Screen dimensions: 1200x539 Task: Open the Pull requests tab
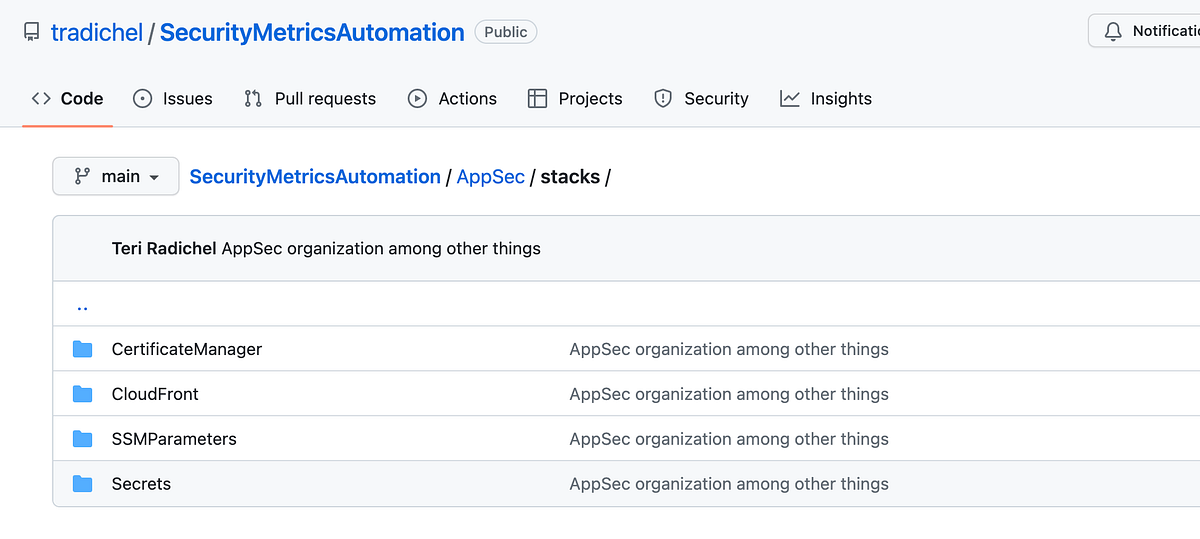click(x=310, y=98)
